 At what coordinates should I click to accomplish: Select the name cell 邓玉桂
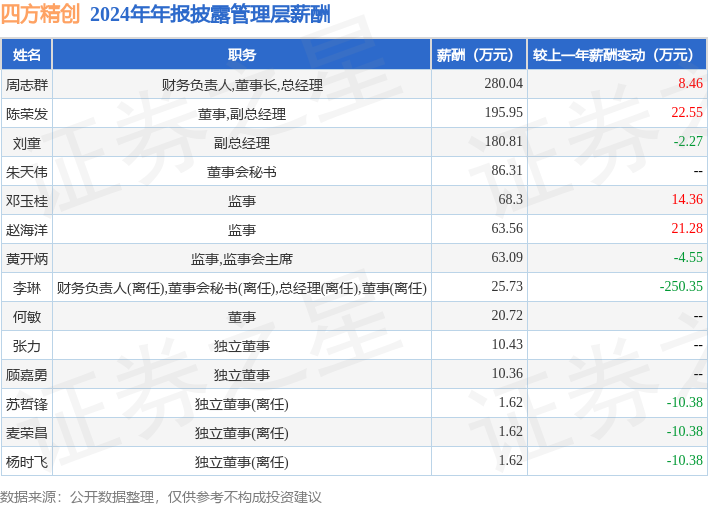click(x=27, y=200)
